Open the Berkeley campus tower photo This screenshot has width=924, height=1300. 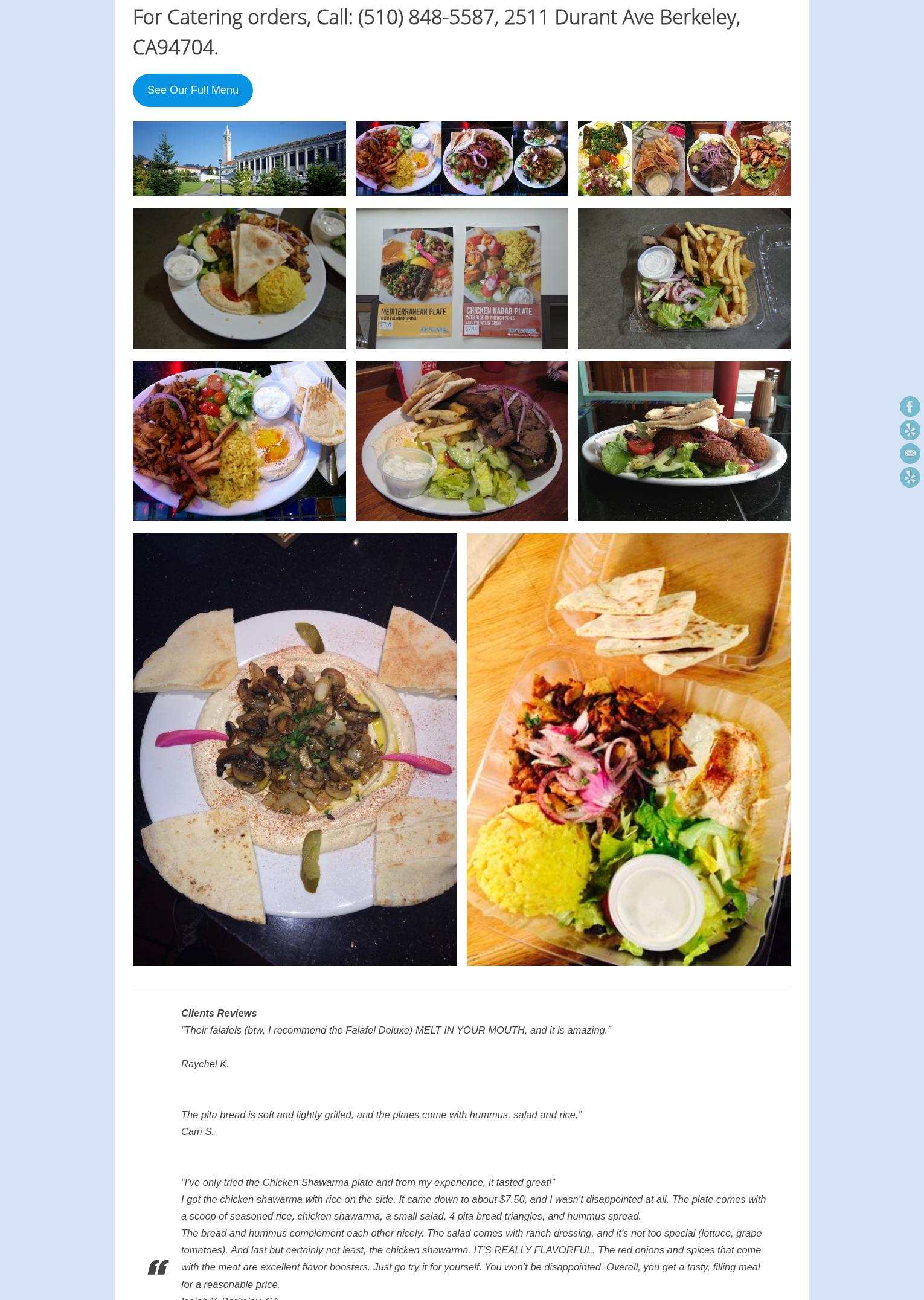(x=239, y=158)
